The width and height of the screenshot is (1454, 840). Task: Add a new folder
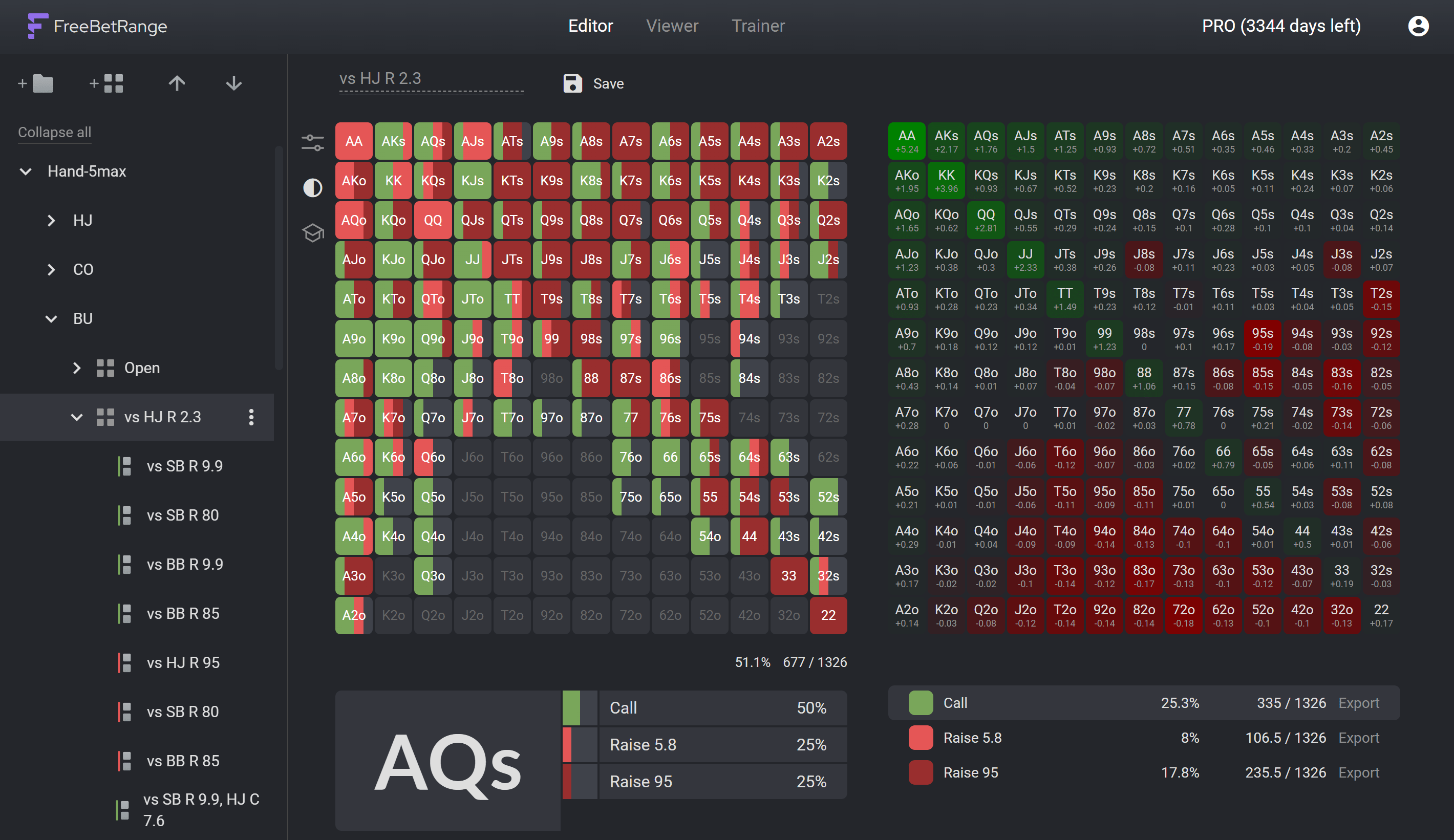point(36,83)
